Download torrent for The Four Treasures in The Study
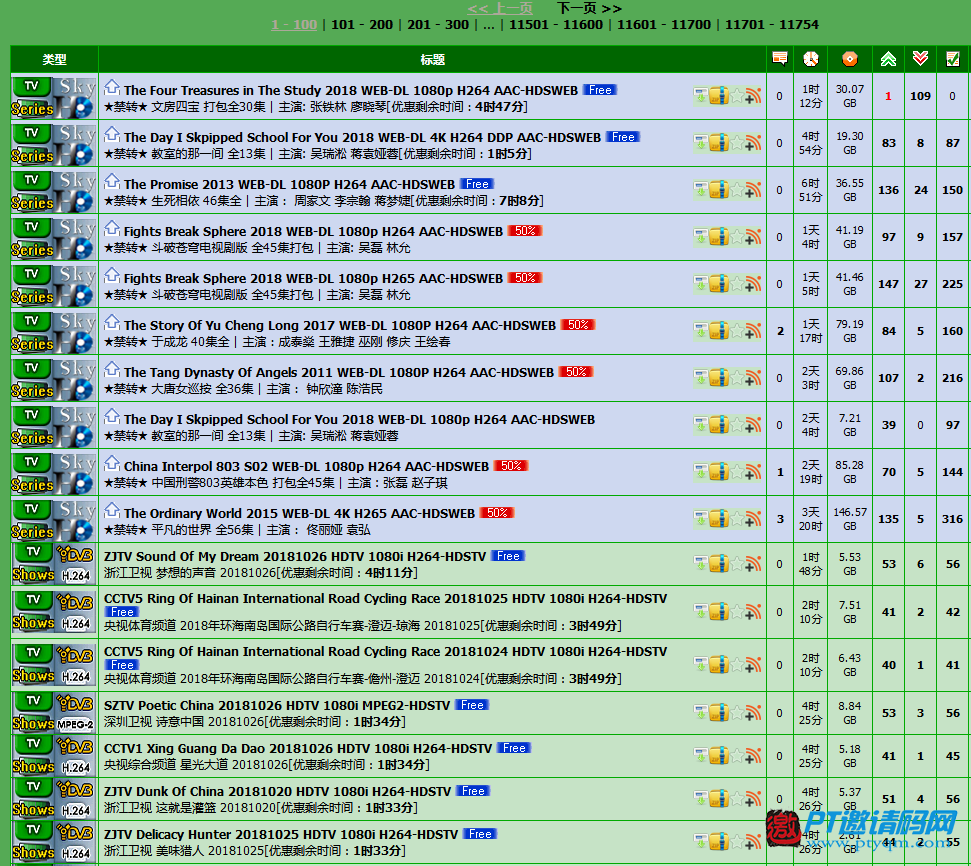 coord(700,96)
